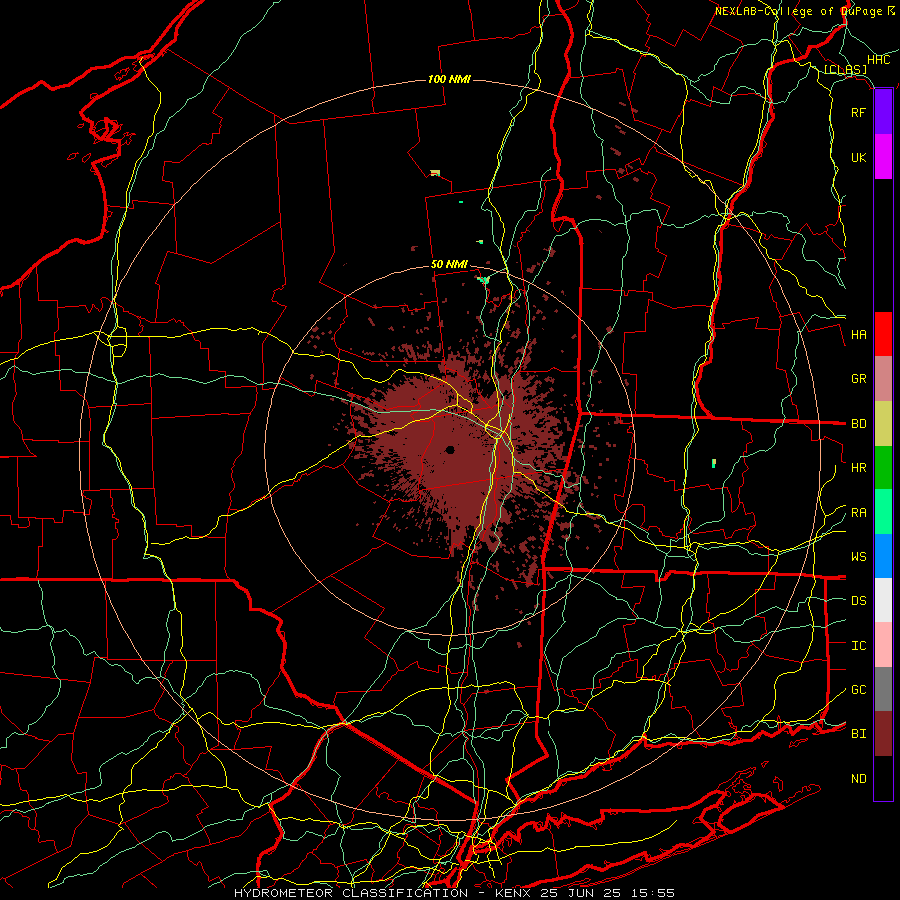The width and height of the screenshot is (900, 900).
Task: Click the RA legend label
Action: click(859, 513)
